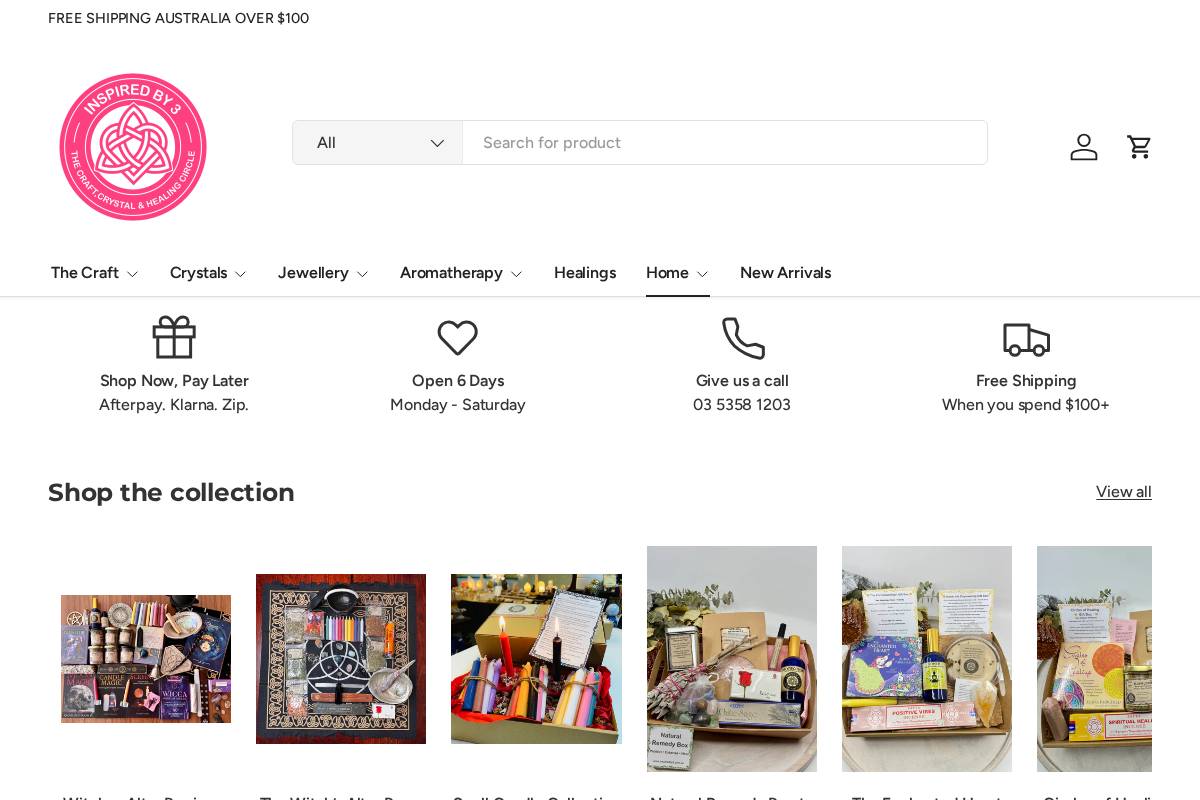1200x800 pixels.
Task: Click the gift icon above Shop Now, Pay Later
Action: pos(174,337)
